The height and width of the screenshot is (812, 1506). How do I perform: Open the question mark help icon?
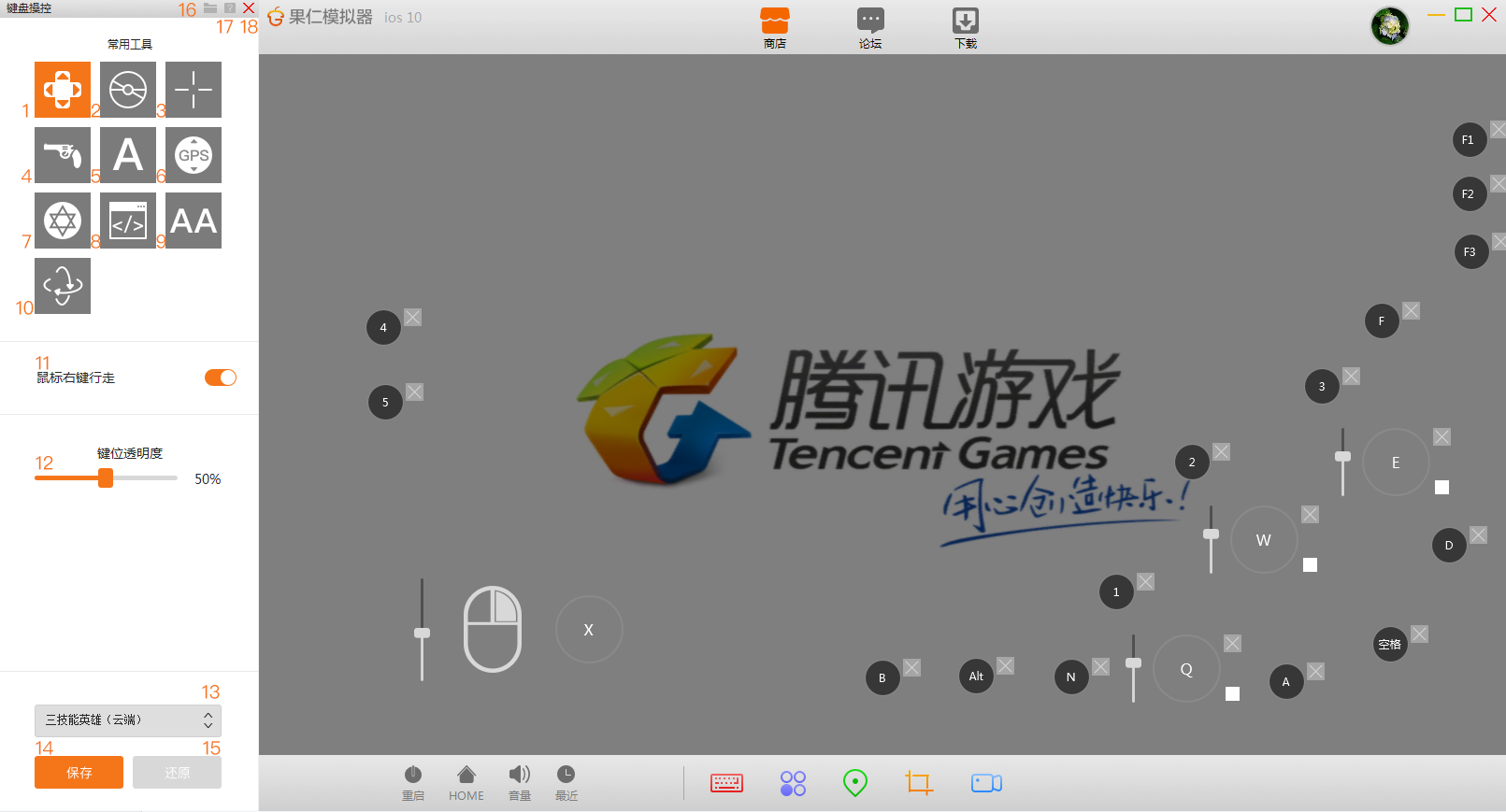[x=230, y=8]
